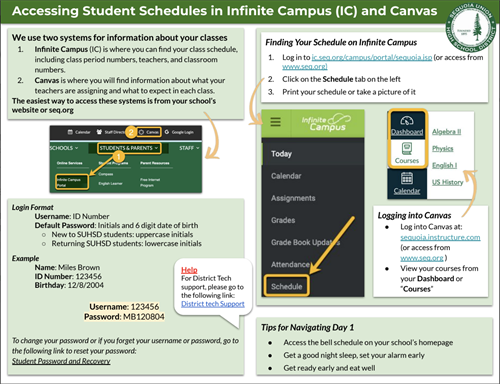Open the Student Password and Recovery link
This screenshot has height=384, width=500.
click(x=61, y=361)
